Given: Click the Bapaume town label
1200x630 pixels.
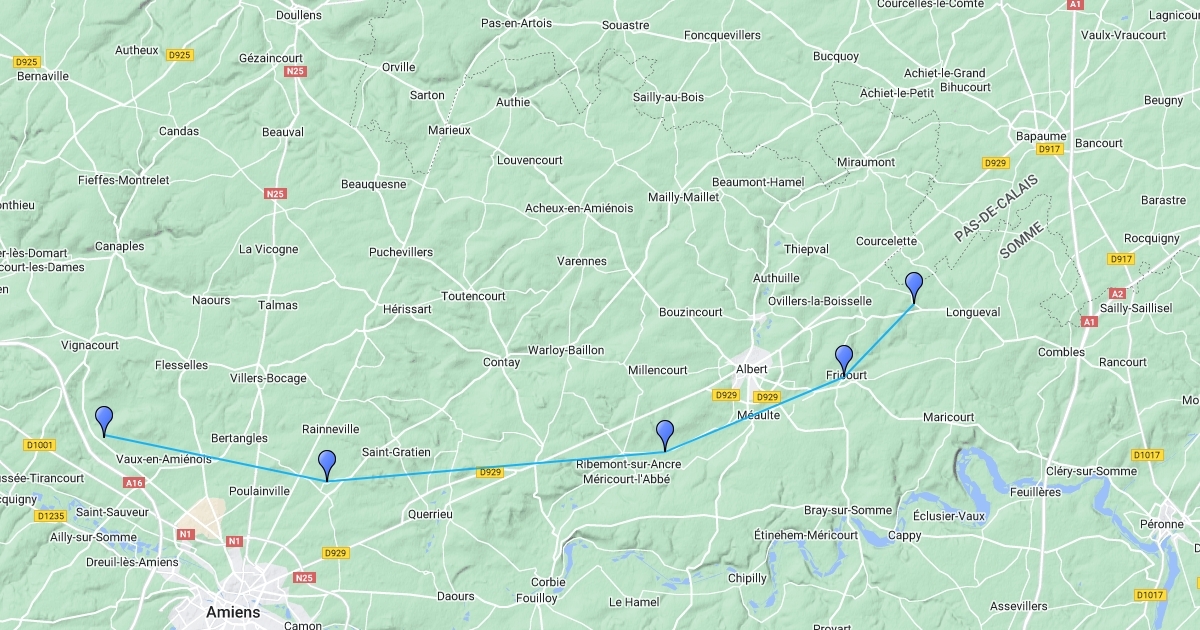Looking at the screenshot, I should coord(1041,136).
